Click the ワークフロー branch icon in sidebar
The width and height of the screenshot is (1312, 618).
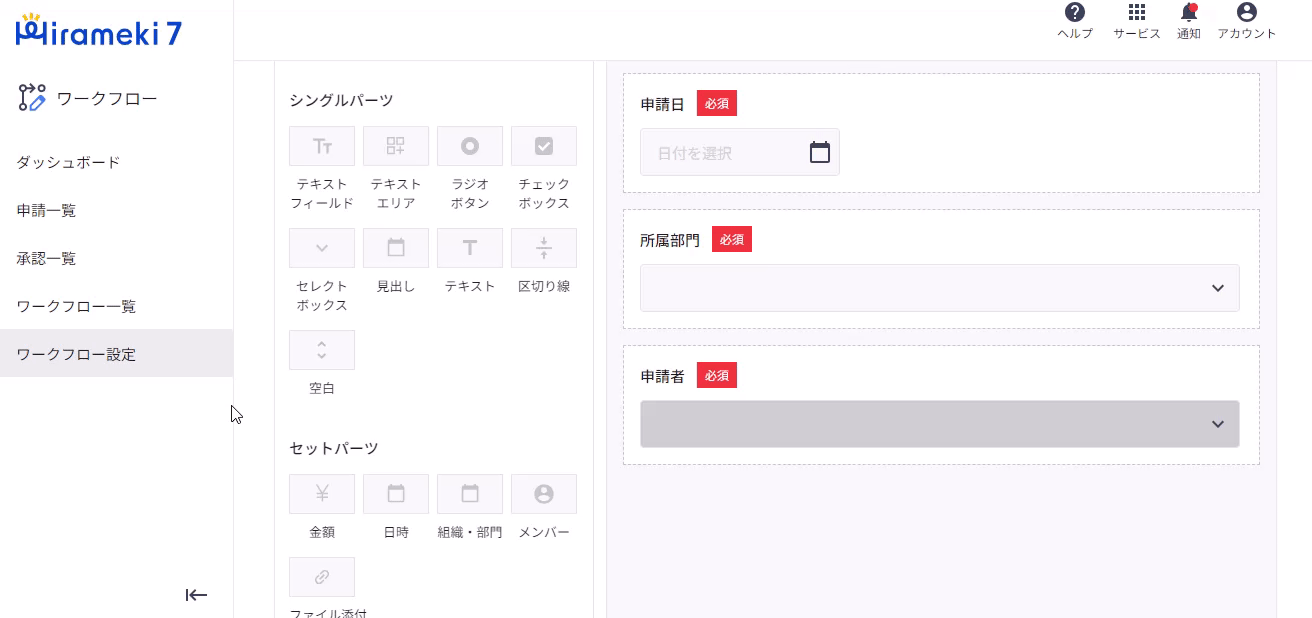32,97
